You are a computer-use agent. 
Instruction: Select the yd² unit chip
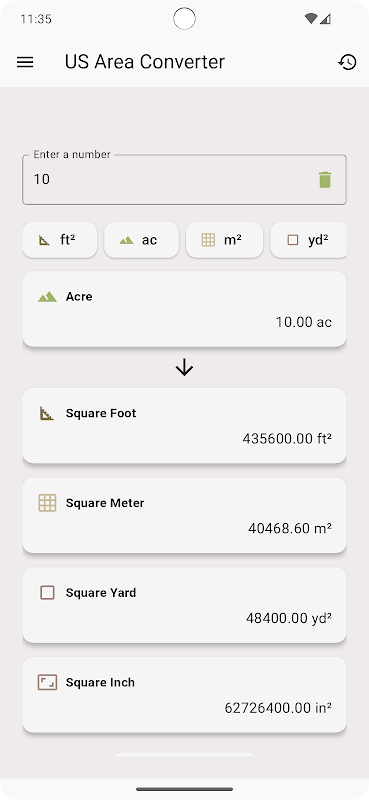[308, 240]
